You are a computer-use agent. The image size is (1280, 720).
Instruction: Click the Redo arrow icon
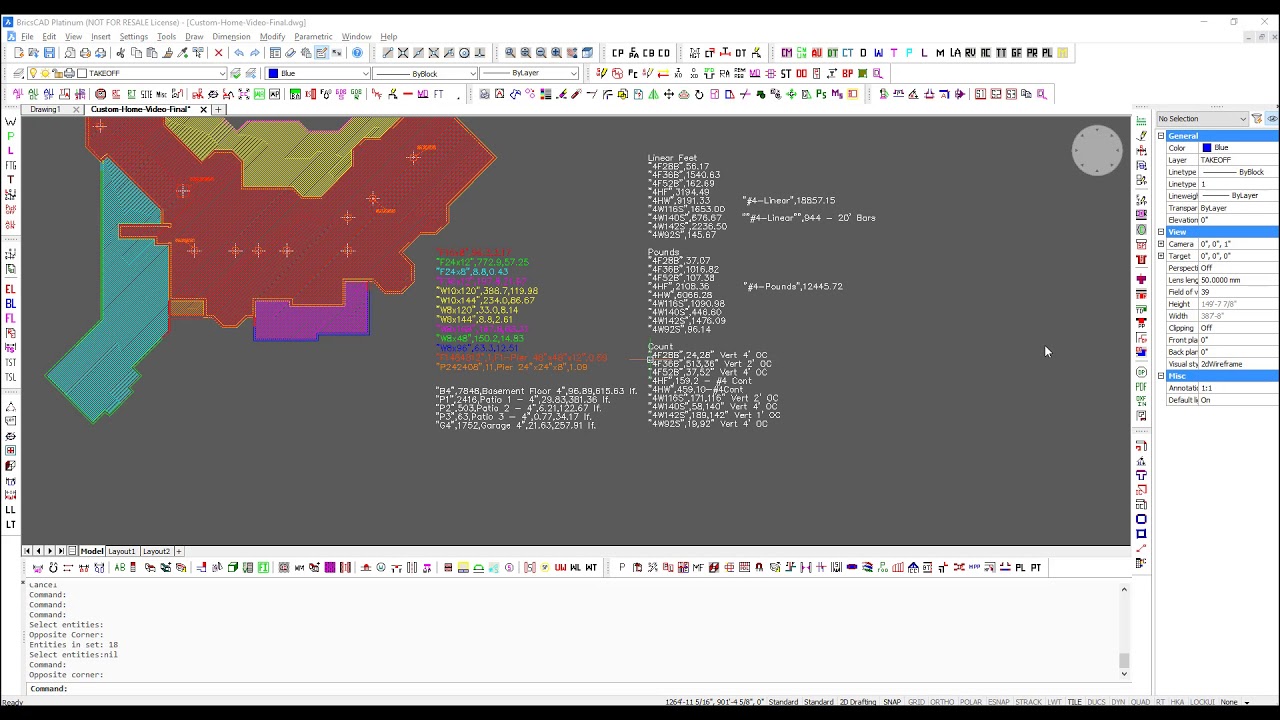click(x=254, y=53)
